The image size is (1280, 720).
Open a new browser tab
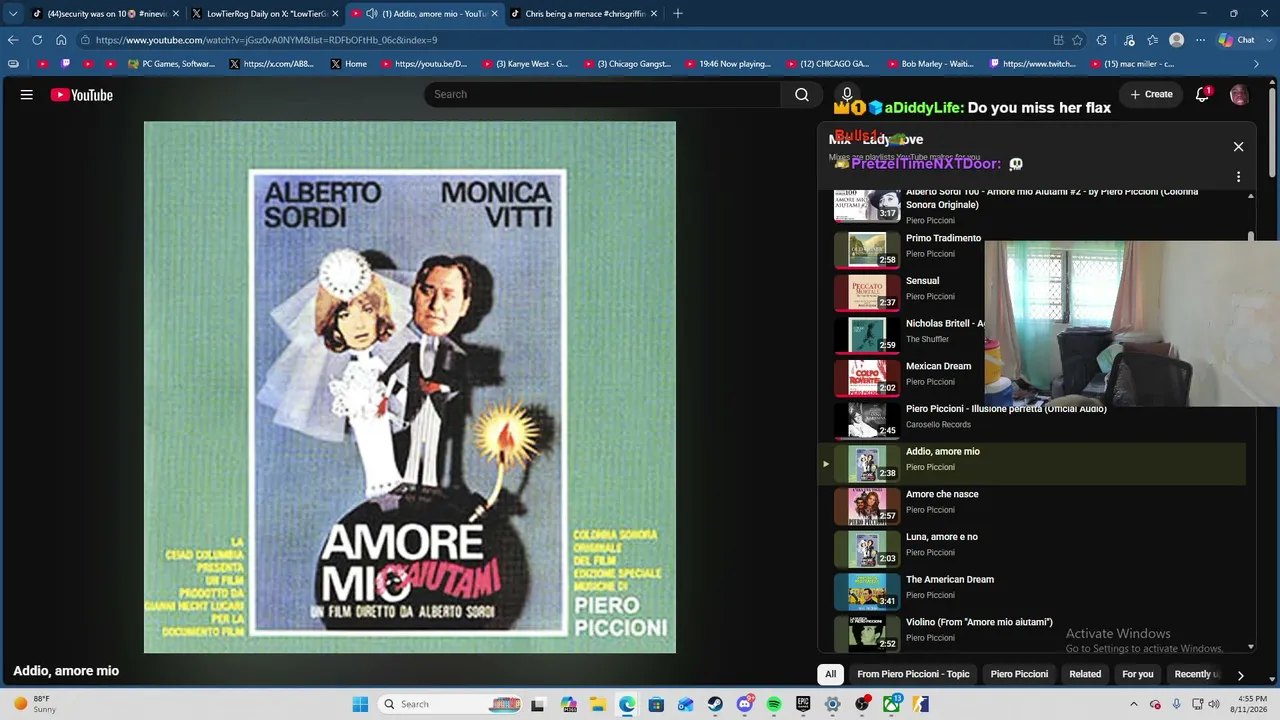tap(678, 14)
